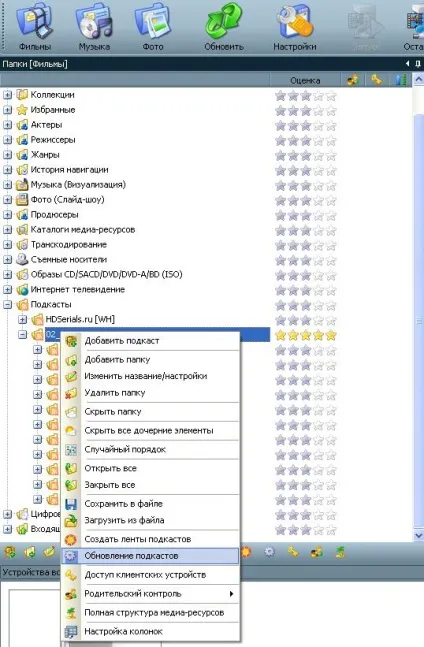424x647 pixels.
Task: Click the key icon in bottom toolbar
Action: point(293,552)
